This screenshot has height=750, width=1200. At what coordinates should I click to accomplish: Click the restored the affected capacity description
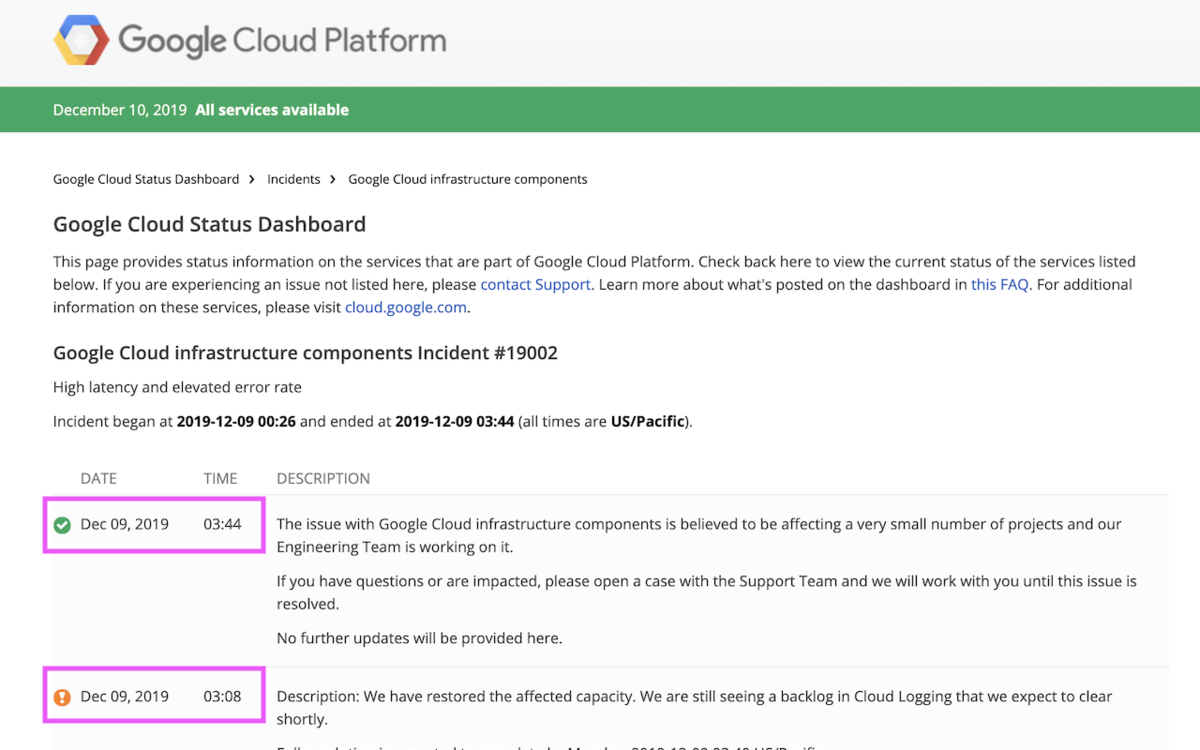pyautogui.click(x=694, y=706)
